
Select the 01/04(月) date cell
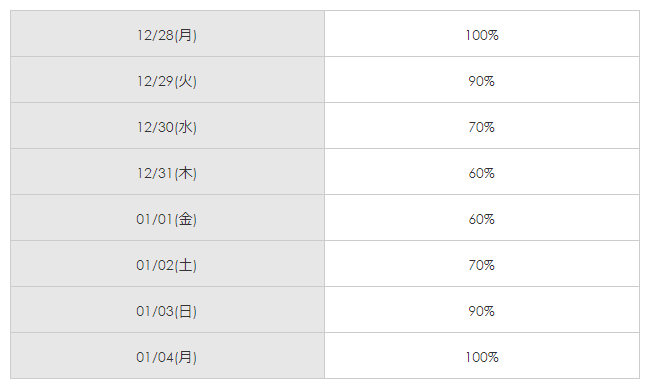(167, 356)
